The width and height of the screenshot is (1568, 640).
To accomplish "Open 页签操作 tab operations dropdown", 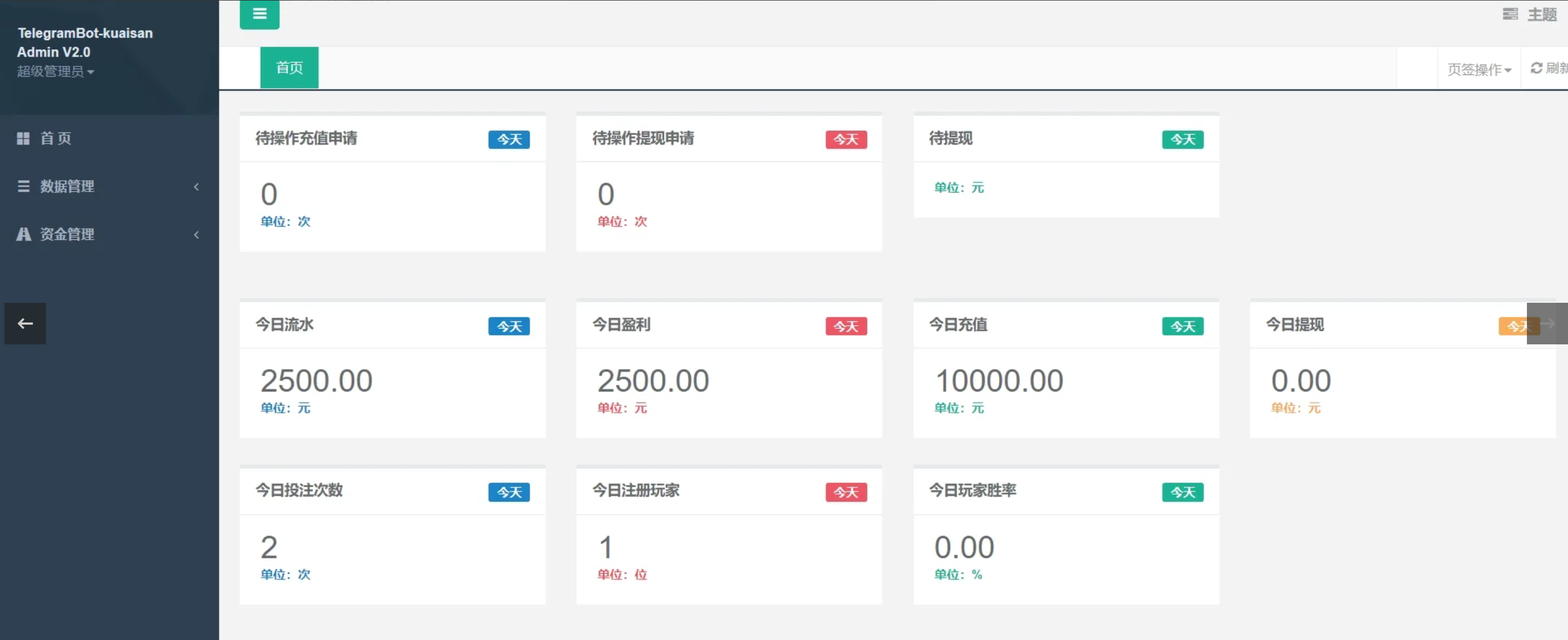I will 1479,70.
